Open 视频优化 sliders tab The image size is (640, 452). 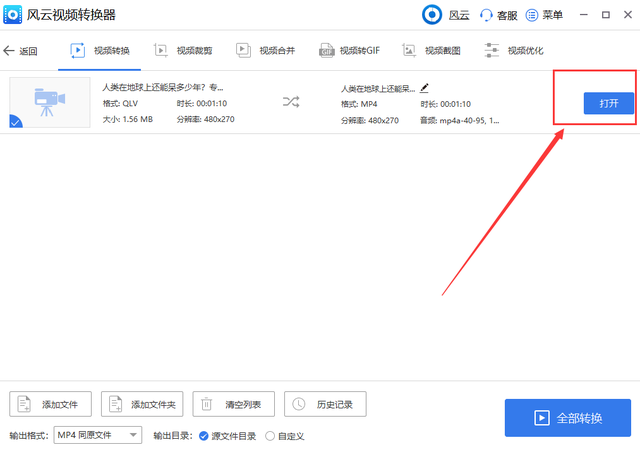tap(513, 51)
